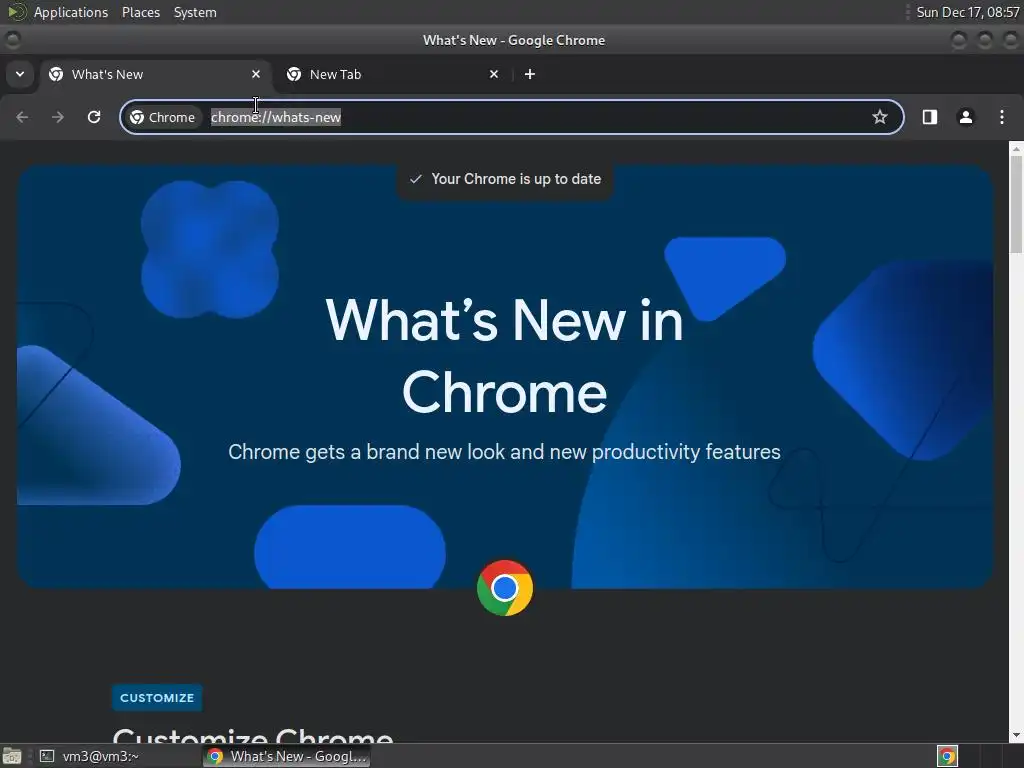This screenshot has height=768, width=1024.
Task: Click the Chrome icon in the tray
Action: (x=947, y=756)
